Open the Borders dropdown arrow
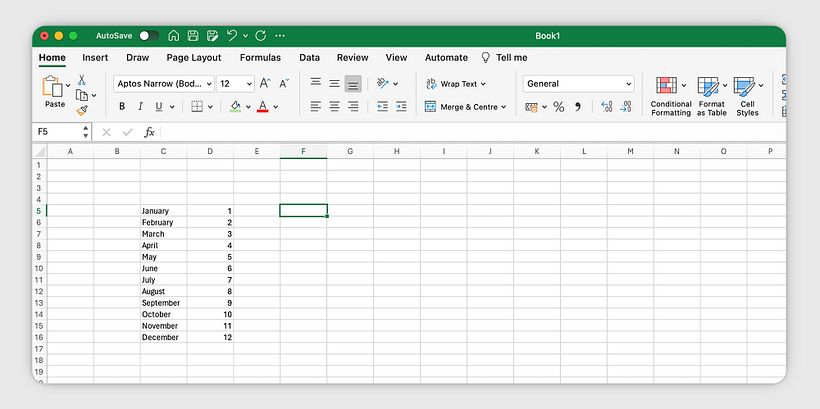This screenshot has height=409, width=820. [210, 107]
